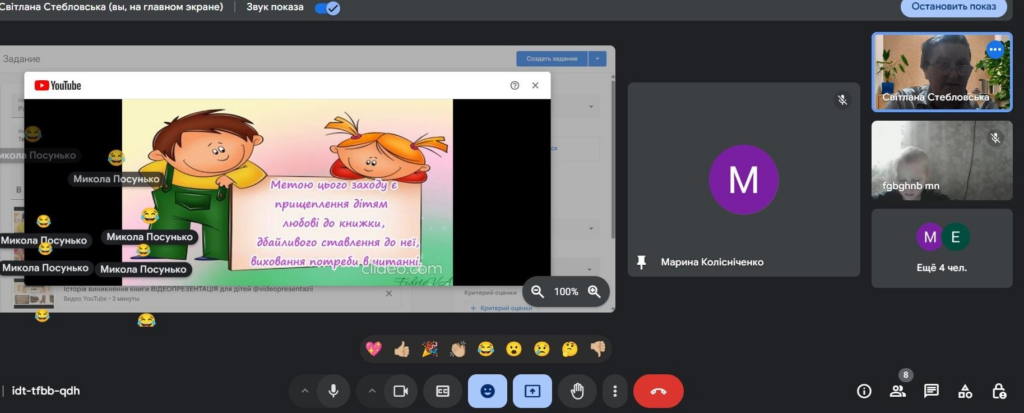Open dropdown arrow next to 'Создать задание'
Viewport: 1024px width, 413px height.
click(598, 59)
